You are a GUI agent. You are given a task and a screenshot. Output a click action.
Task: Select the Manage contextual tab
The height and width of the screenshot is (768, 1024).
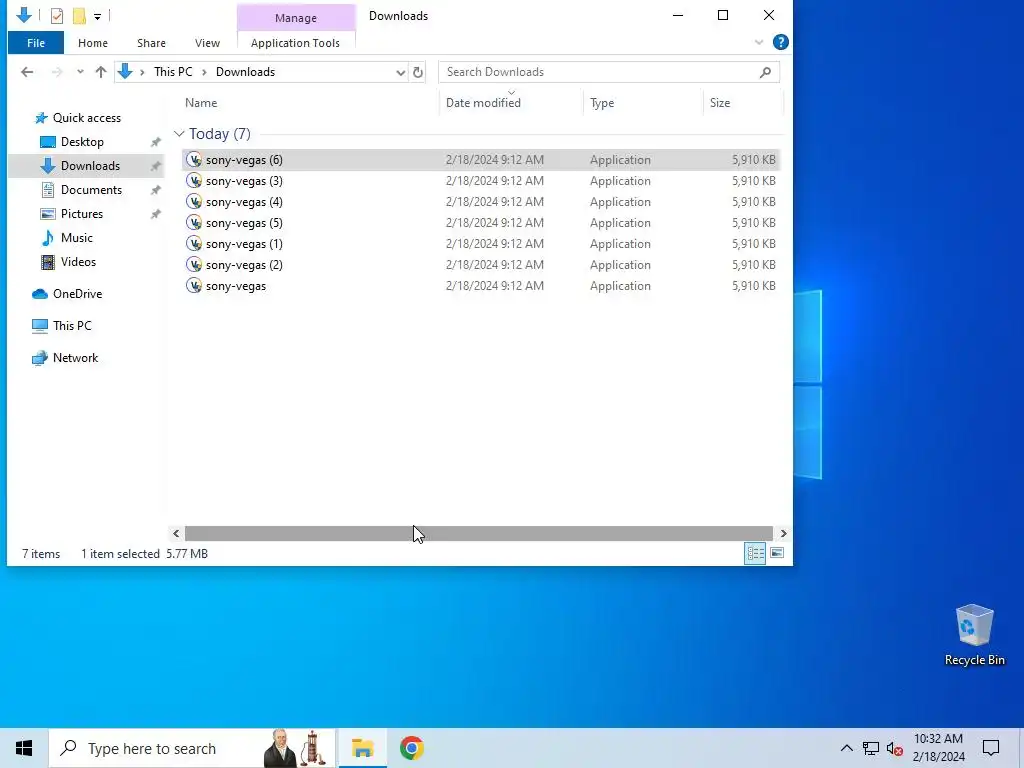[x=296, y=18]
